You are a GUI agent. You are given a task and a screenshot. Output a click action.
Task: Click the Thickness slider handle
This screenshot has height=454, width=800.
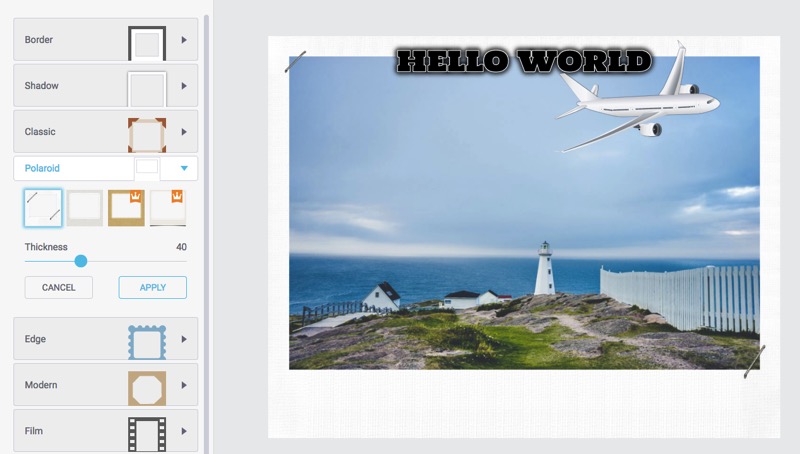coord(81,261)
